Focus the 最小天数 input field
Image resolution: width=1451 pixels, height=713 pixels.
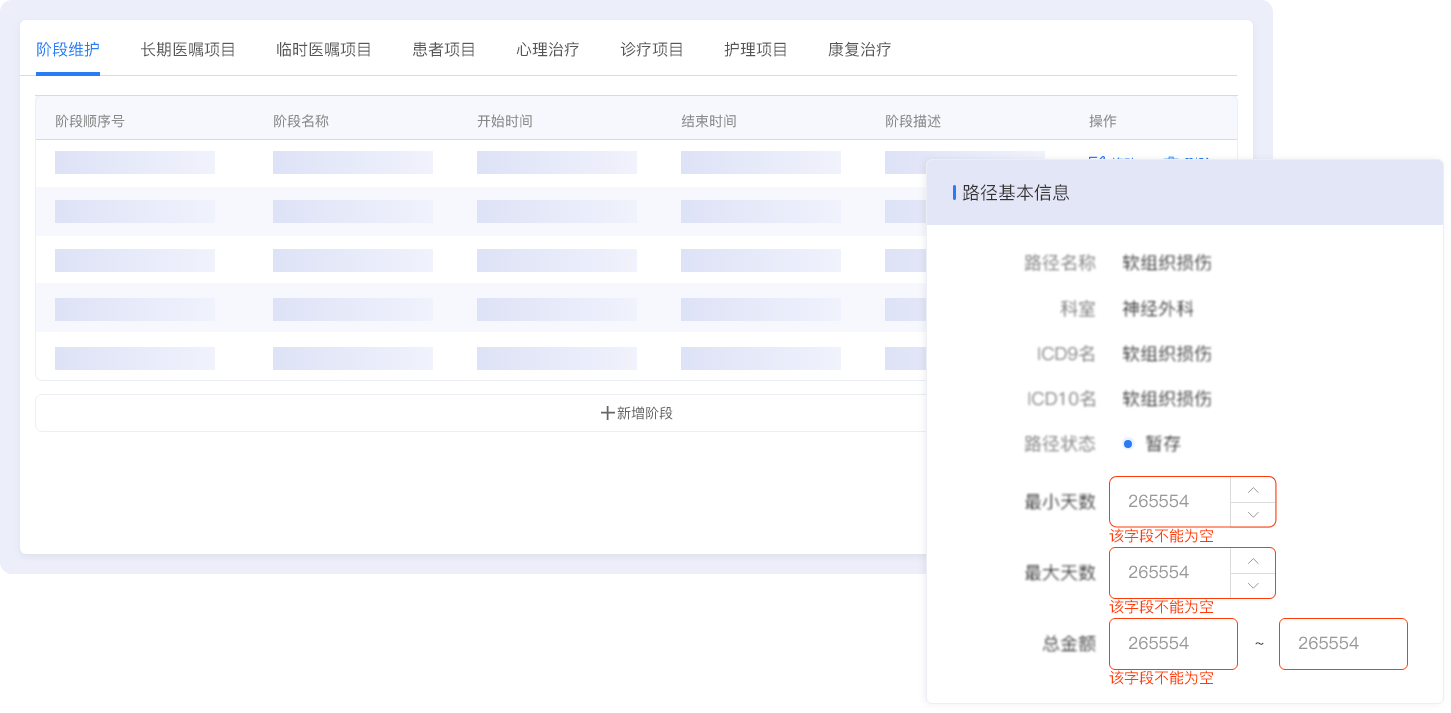(x=1170, y=502)
